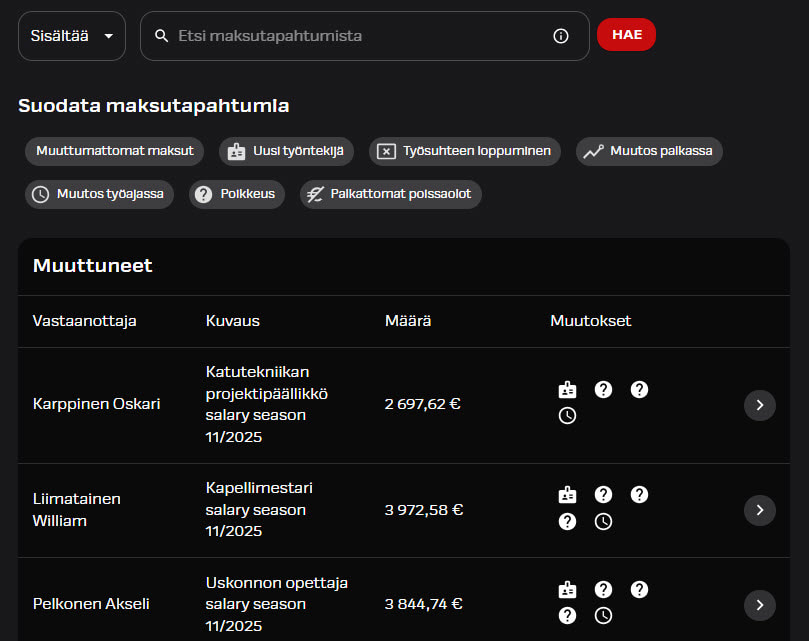Click new employee badge icon in Pelkonen row
The image size is (809, 641).
pyautogui.click(x=568, y=589)
